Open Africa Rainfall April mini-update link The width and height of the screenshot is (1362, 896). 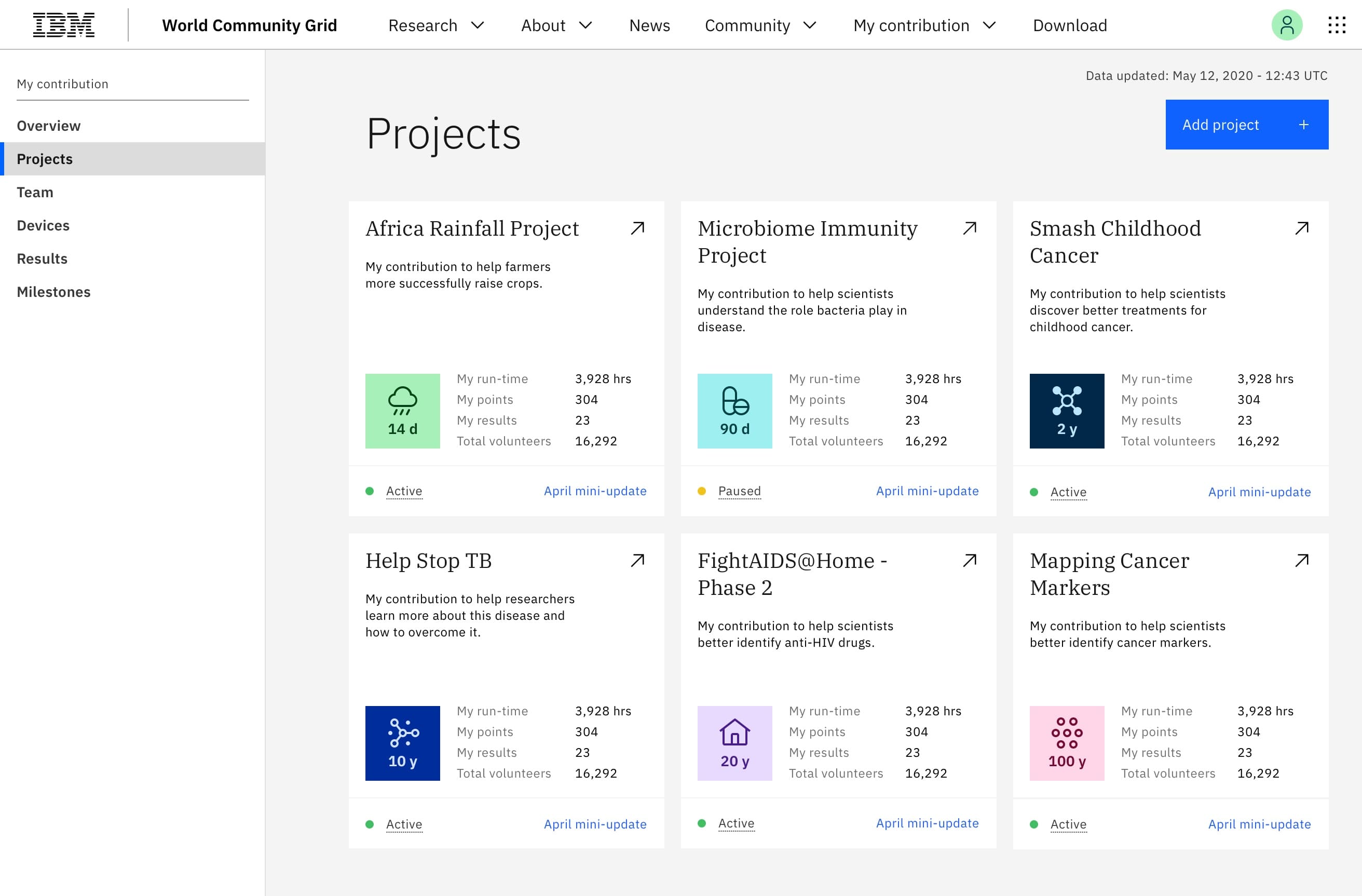[595, 491]
